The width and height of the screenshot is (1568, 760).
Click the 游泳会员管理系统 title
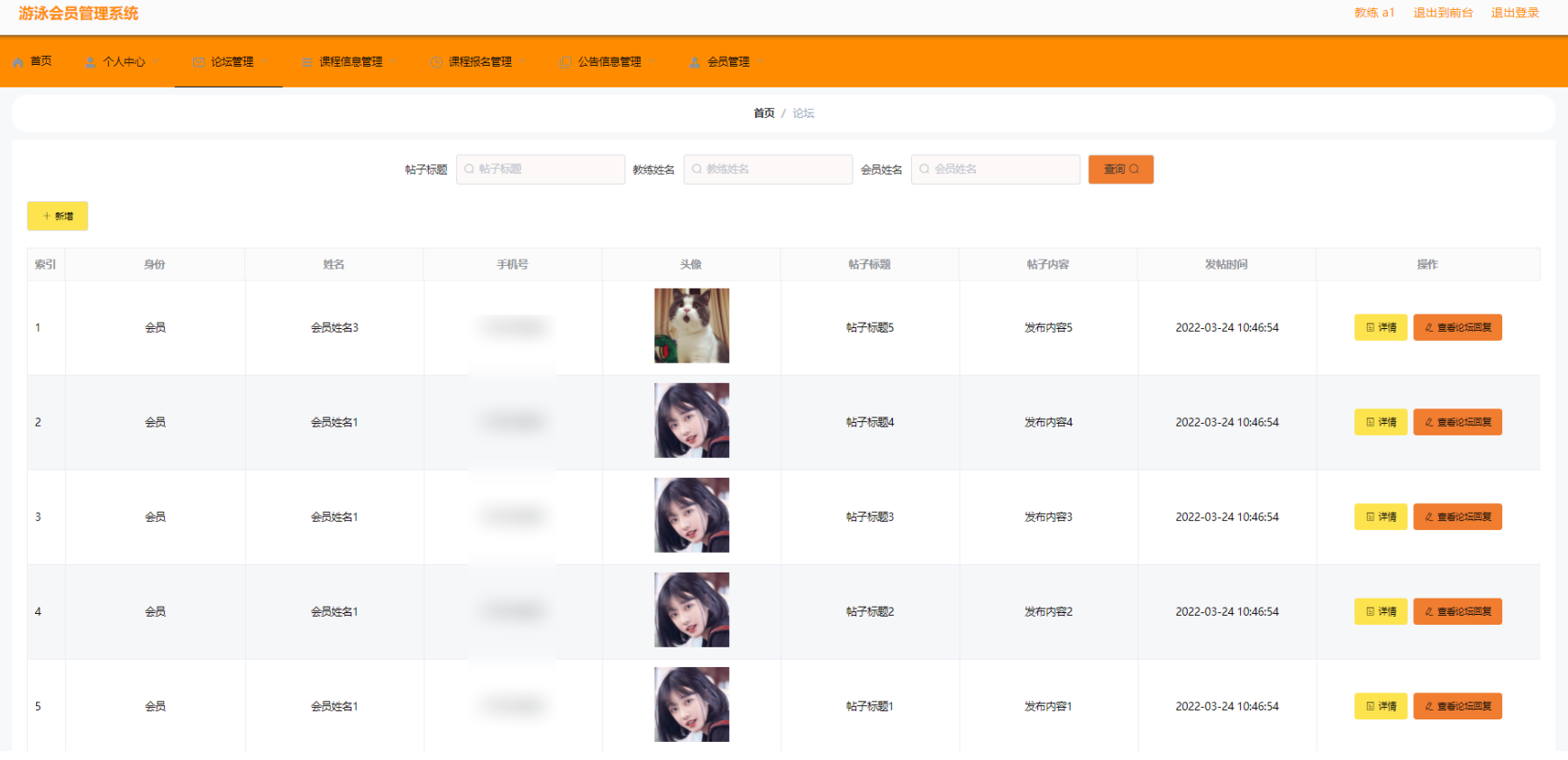(x=78, y=14)
